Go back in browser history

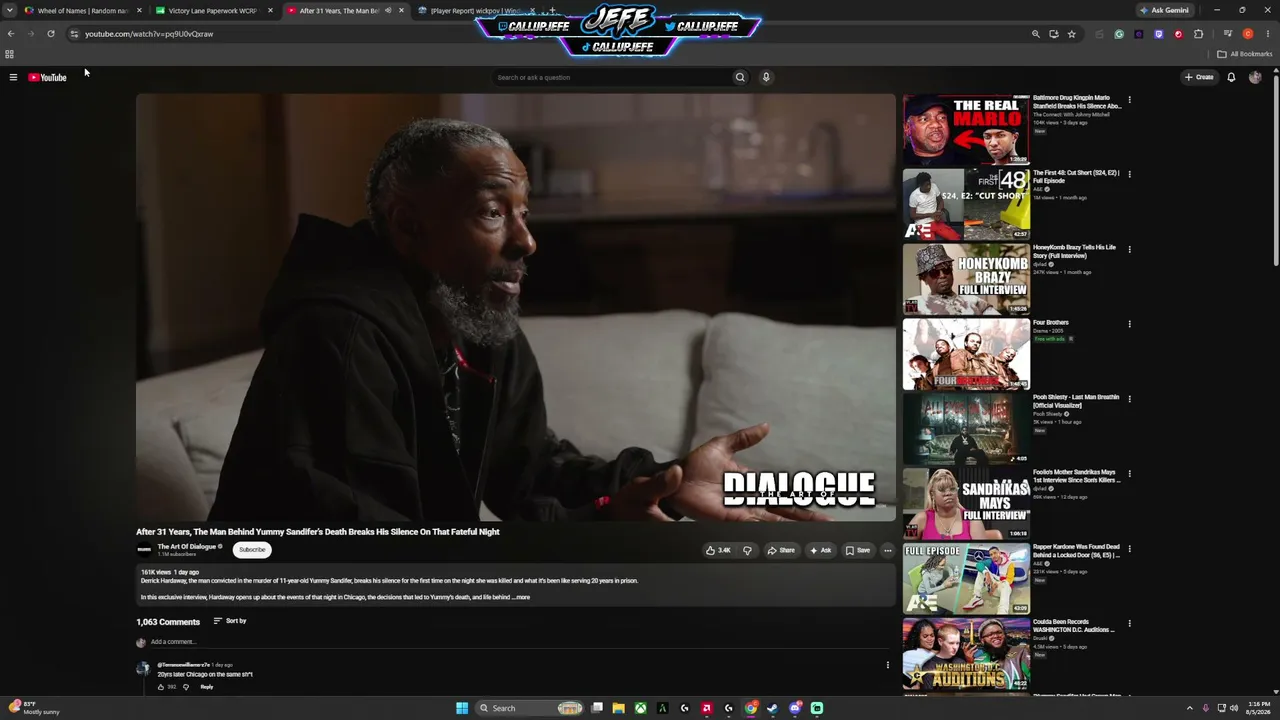tap(11, 33)
